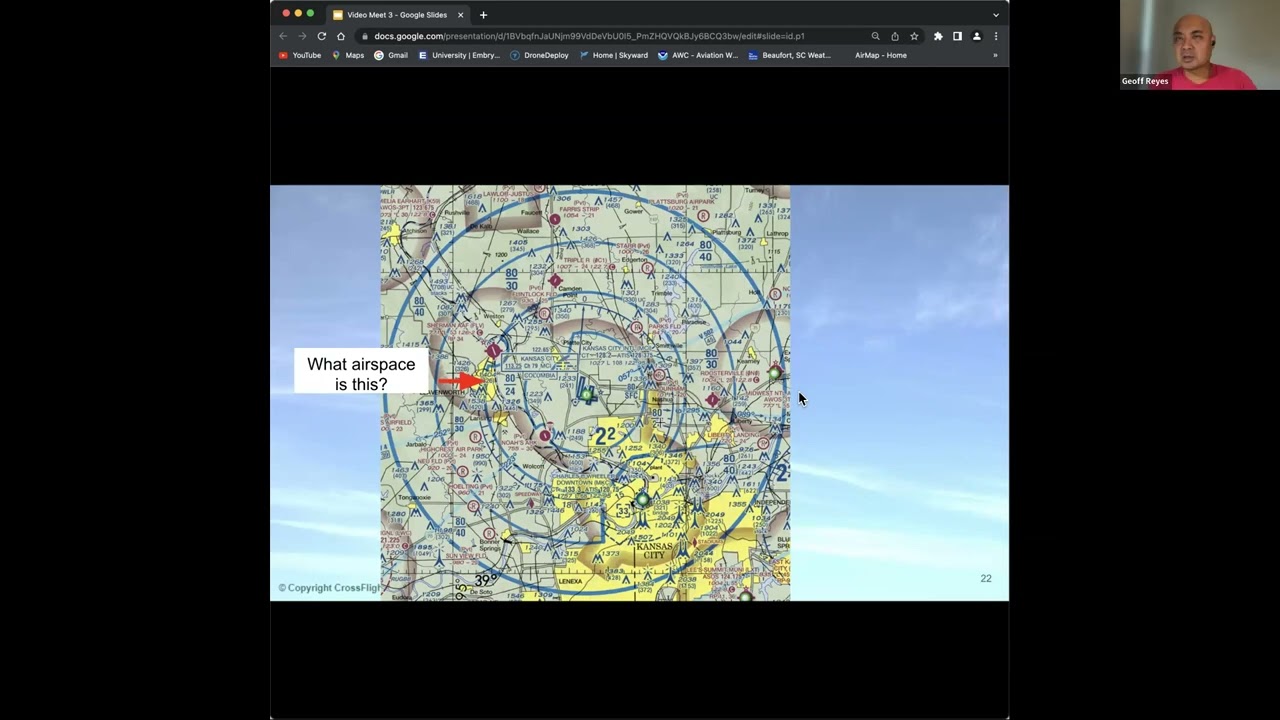The width and height of the screenshot is (1280, 720).
Task: Open the AWC - Aviation Weather bookmark
Action: (698, 55)
